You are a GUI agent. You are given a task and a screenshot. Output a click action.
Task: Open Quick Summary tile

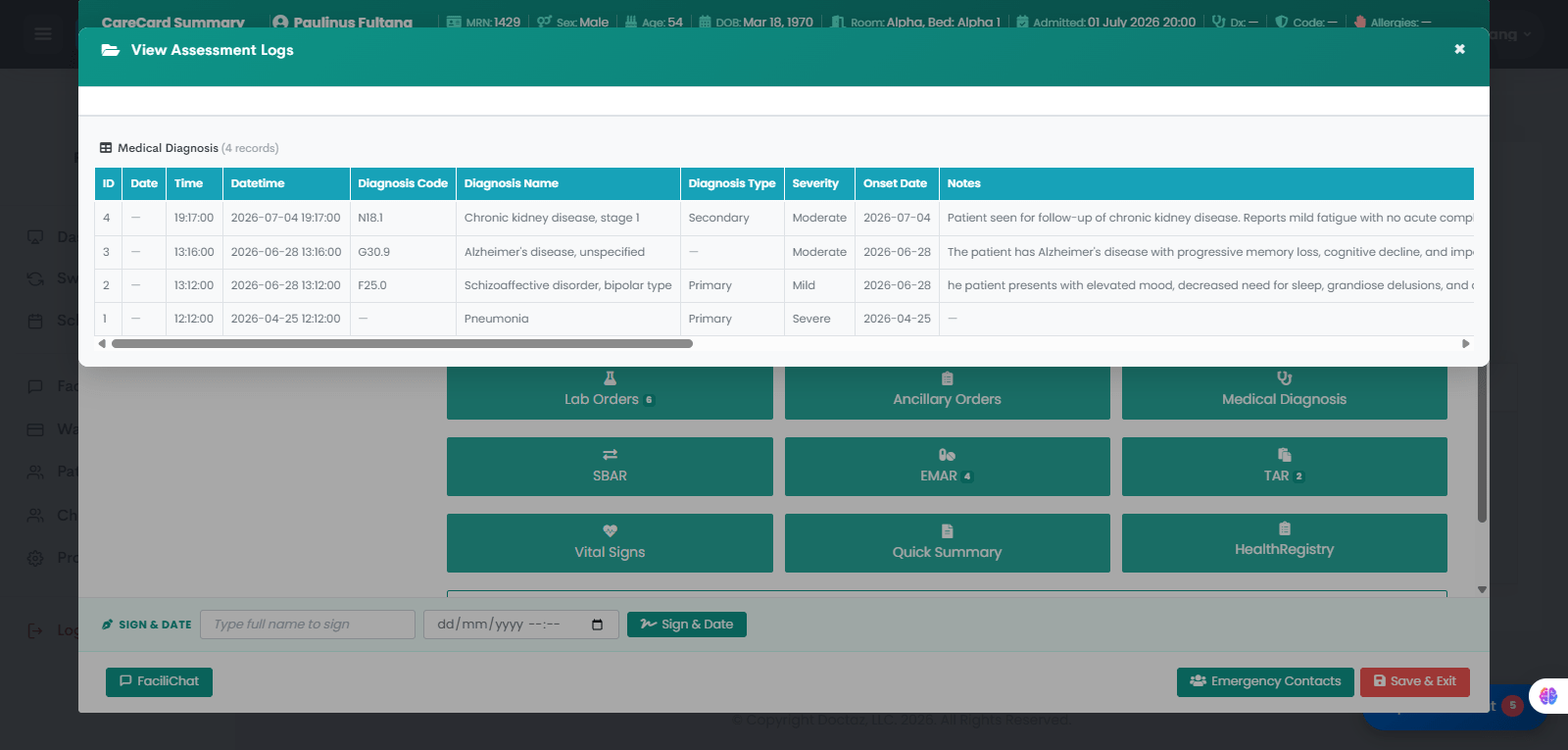(947, 543)
